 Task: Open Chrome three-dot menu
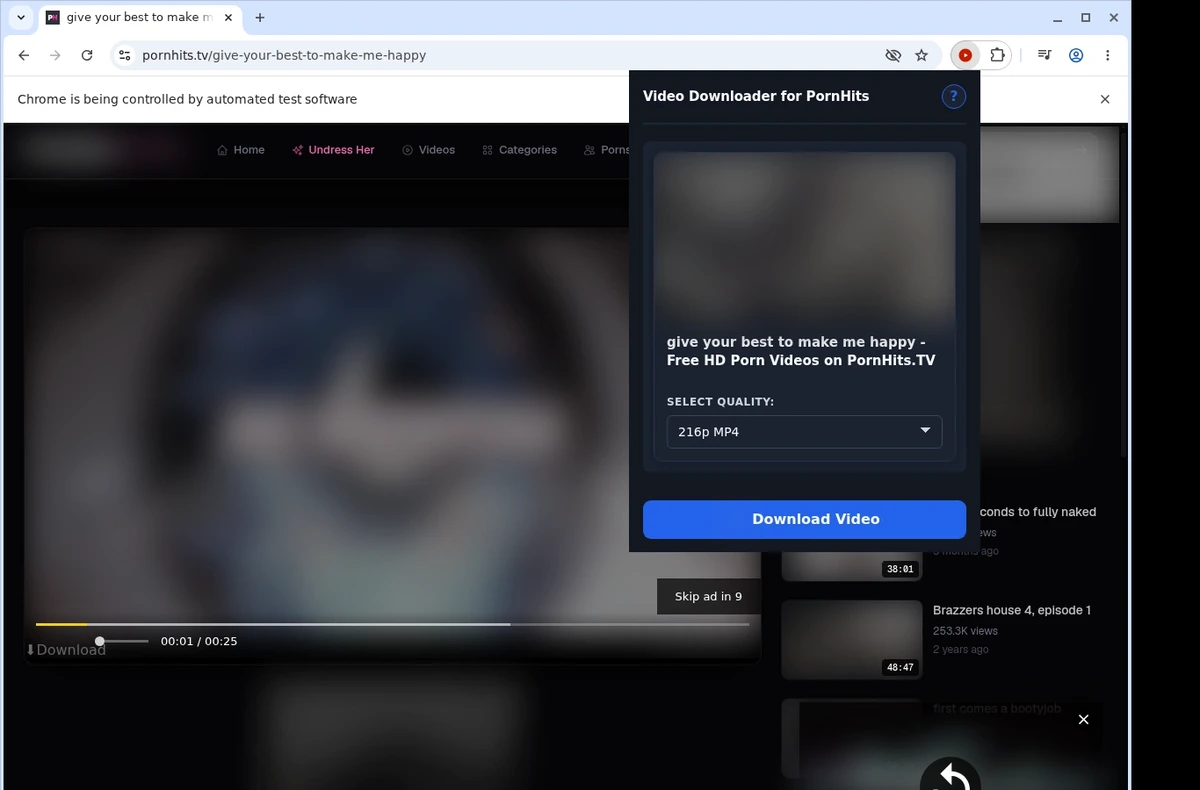tap(1107, 56)
